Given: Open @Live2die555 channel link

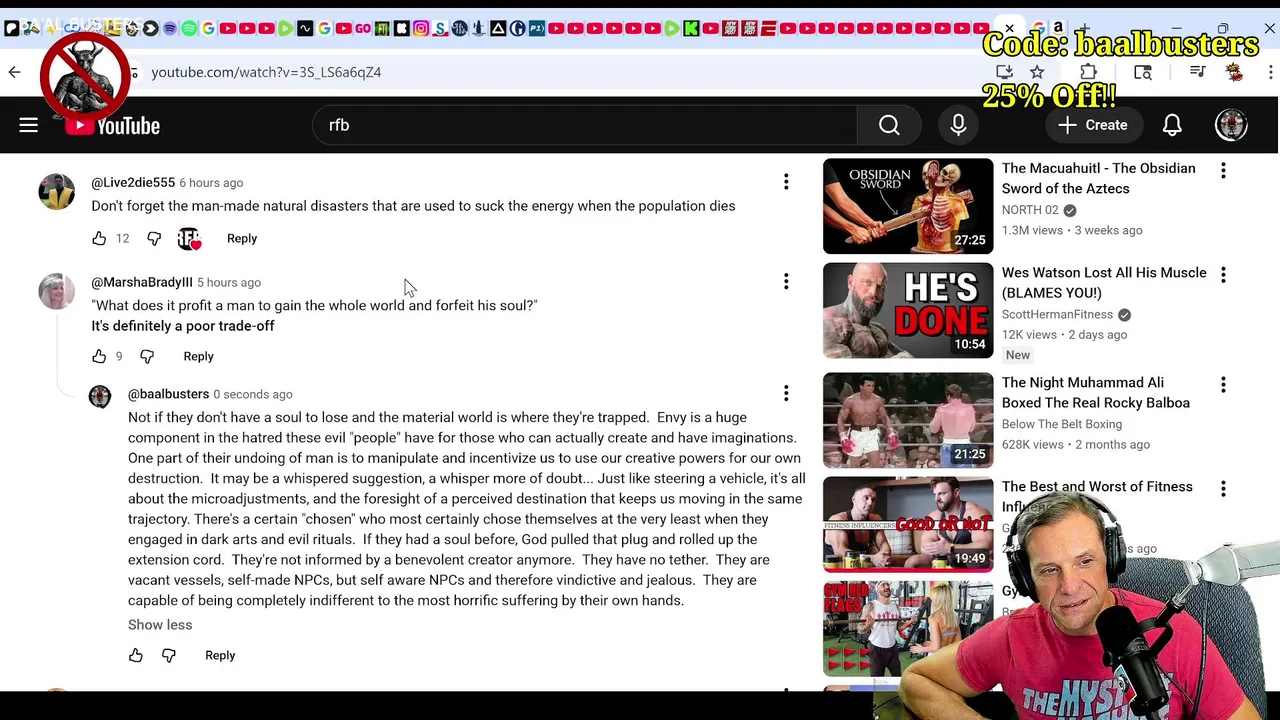Looking at the screenshot, I should (133, 182).
